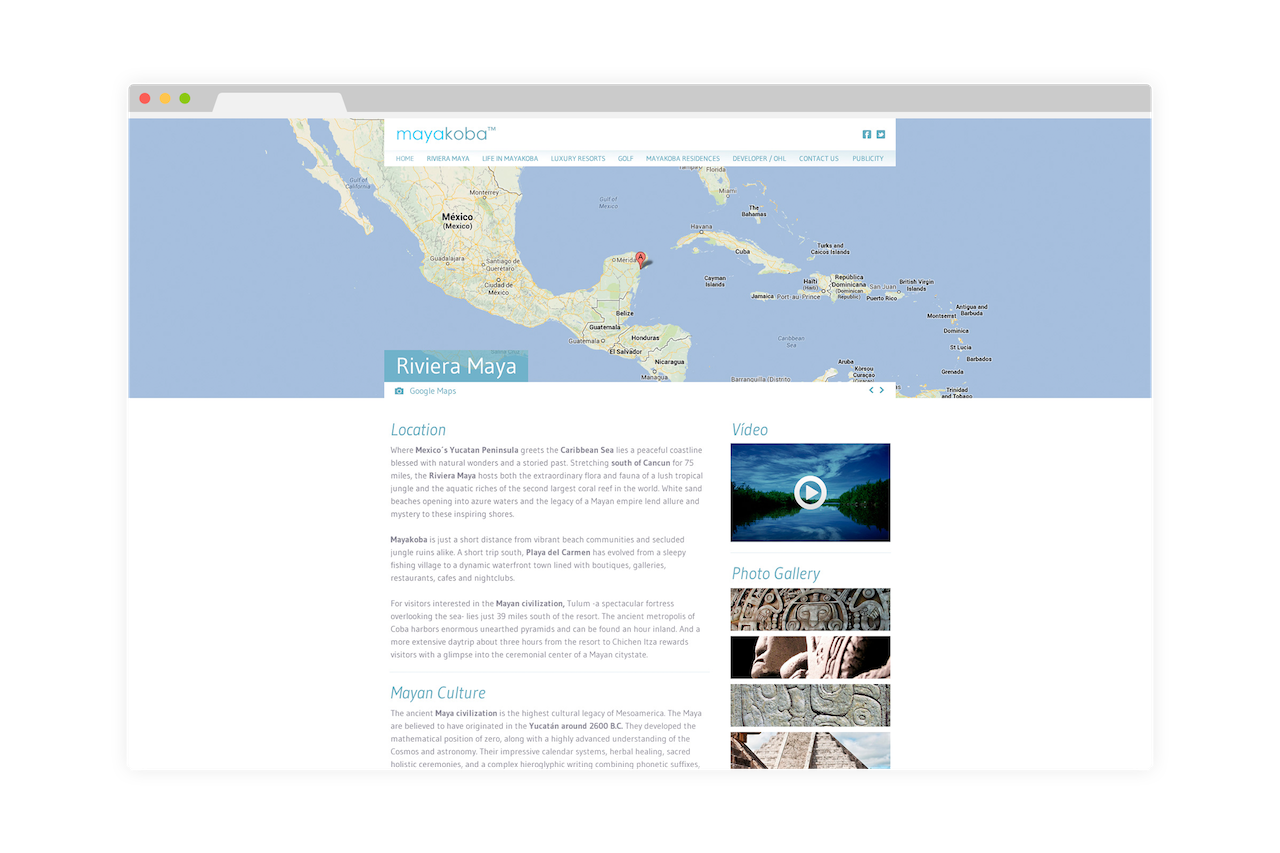Open the GOLF menu item
Viewport: 1280px width, 853px height.
626,158
